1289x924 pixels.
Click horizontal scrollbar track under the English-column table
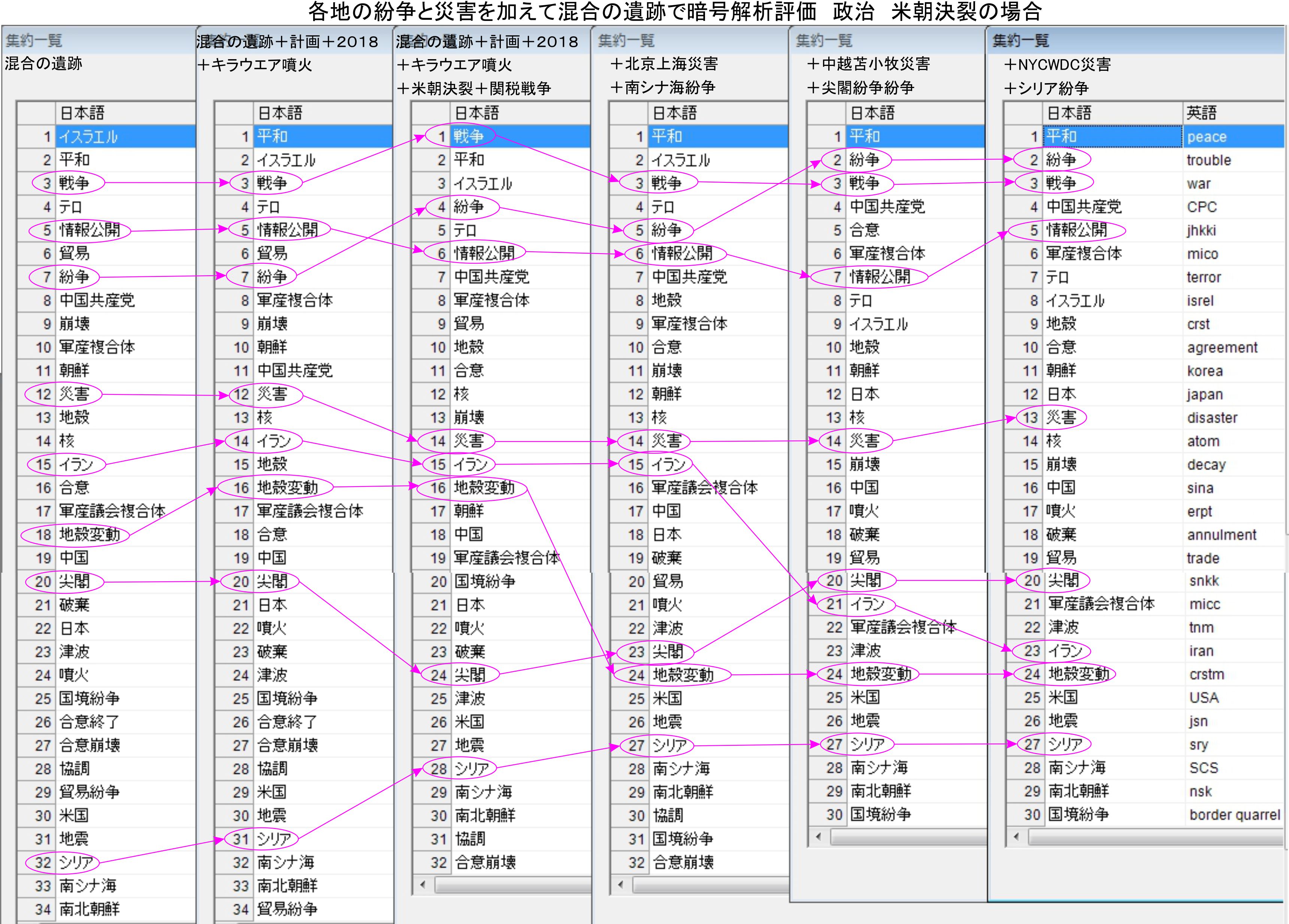point(1154,836)
